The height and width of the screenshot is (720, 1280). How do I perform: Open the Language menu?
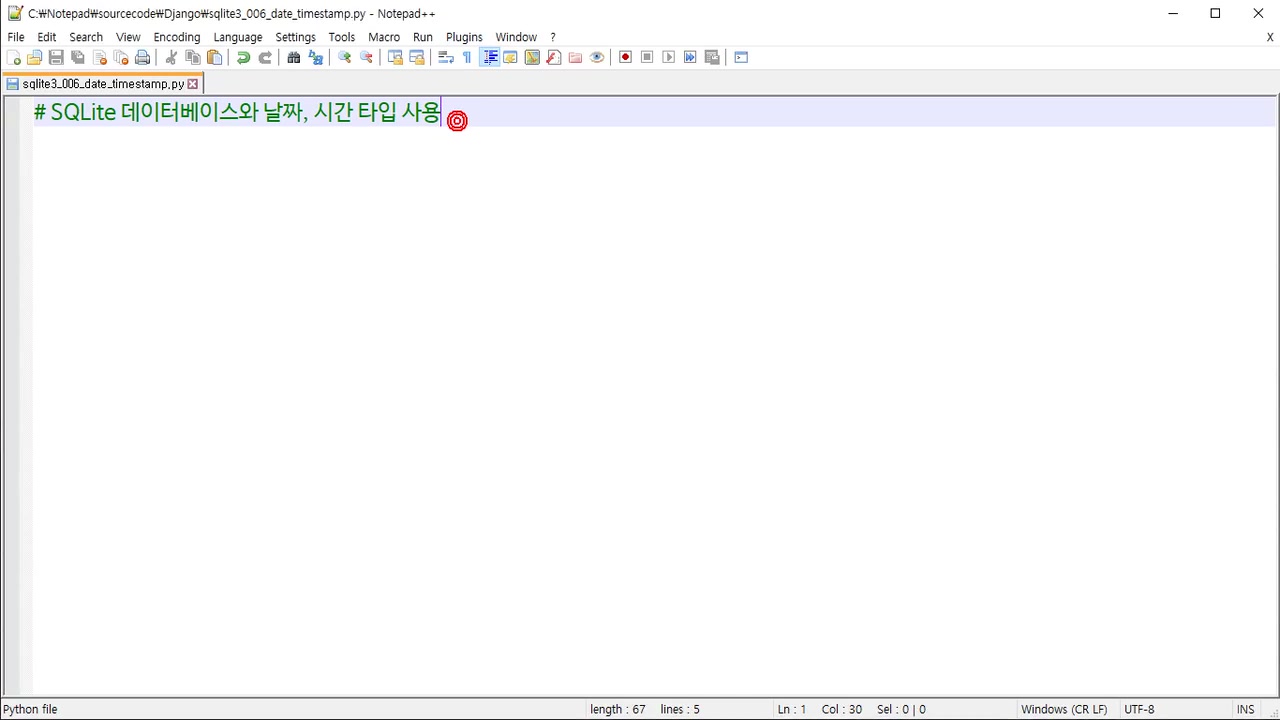[237, 37]
